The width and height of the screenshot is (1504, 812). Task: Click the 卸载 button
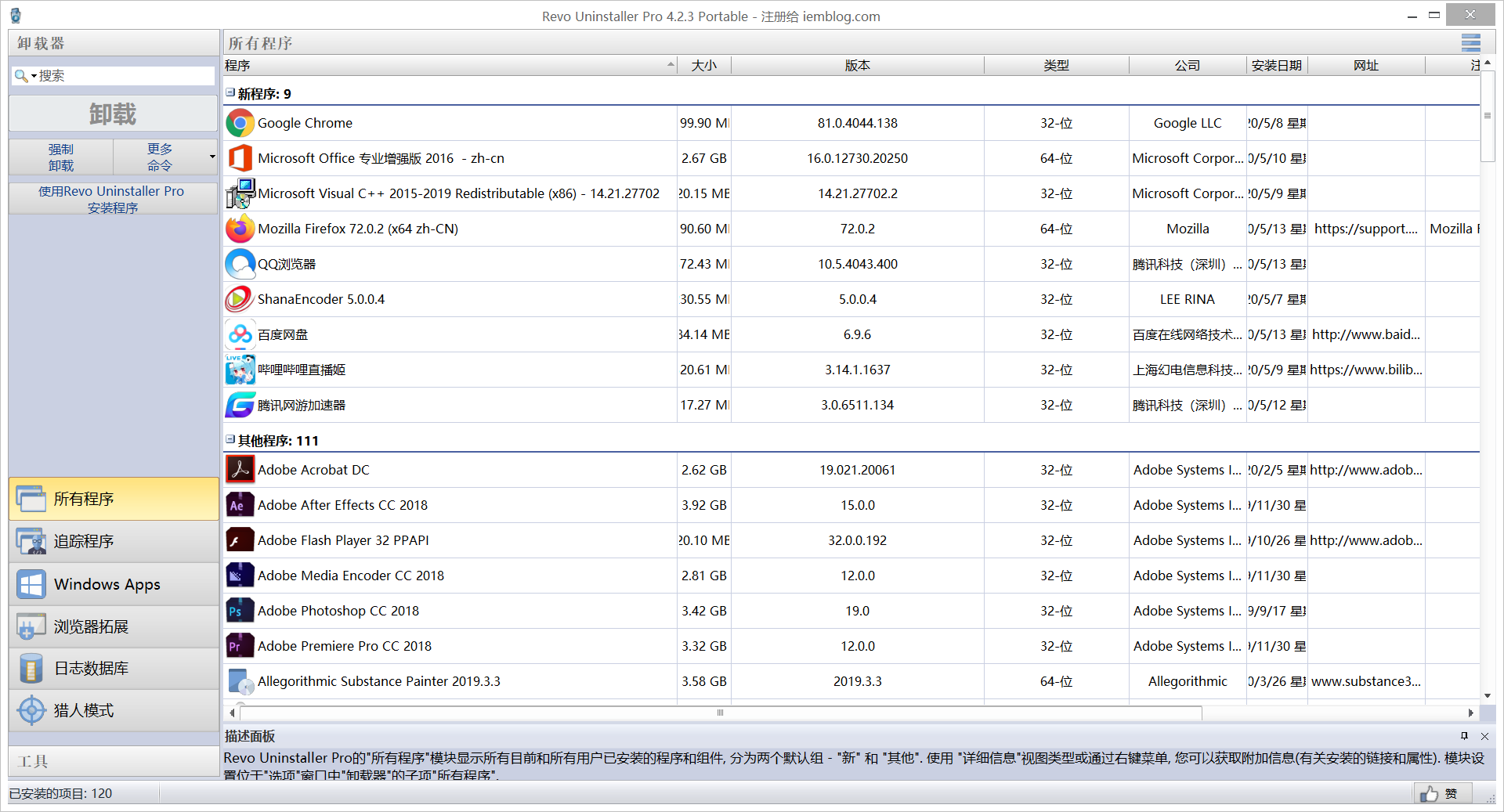(114, 114)
